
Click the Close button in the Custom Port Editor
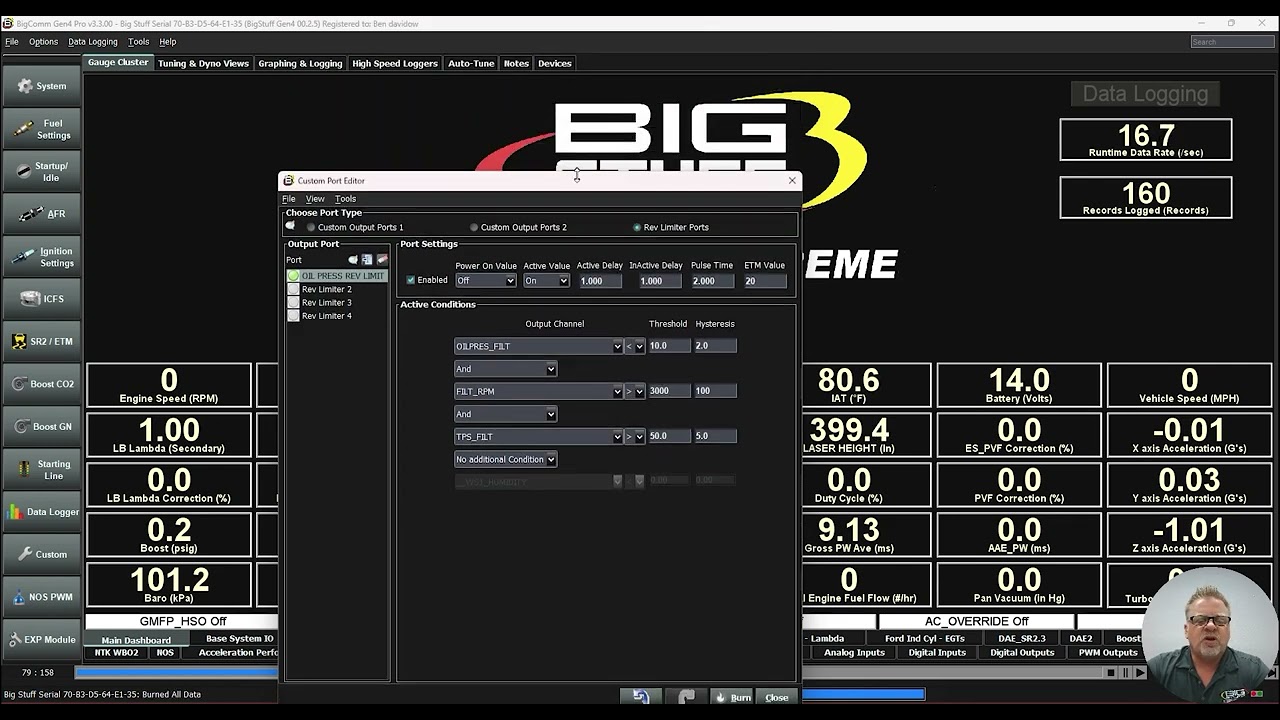777,697
